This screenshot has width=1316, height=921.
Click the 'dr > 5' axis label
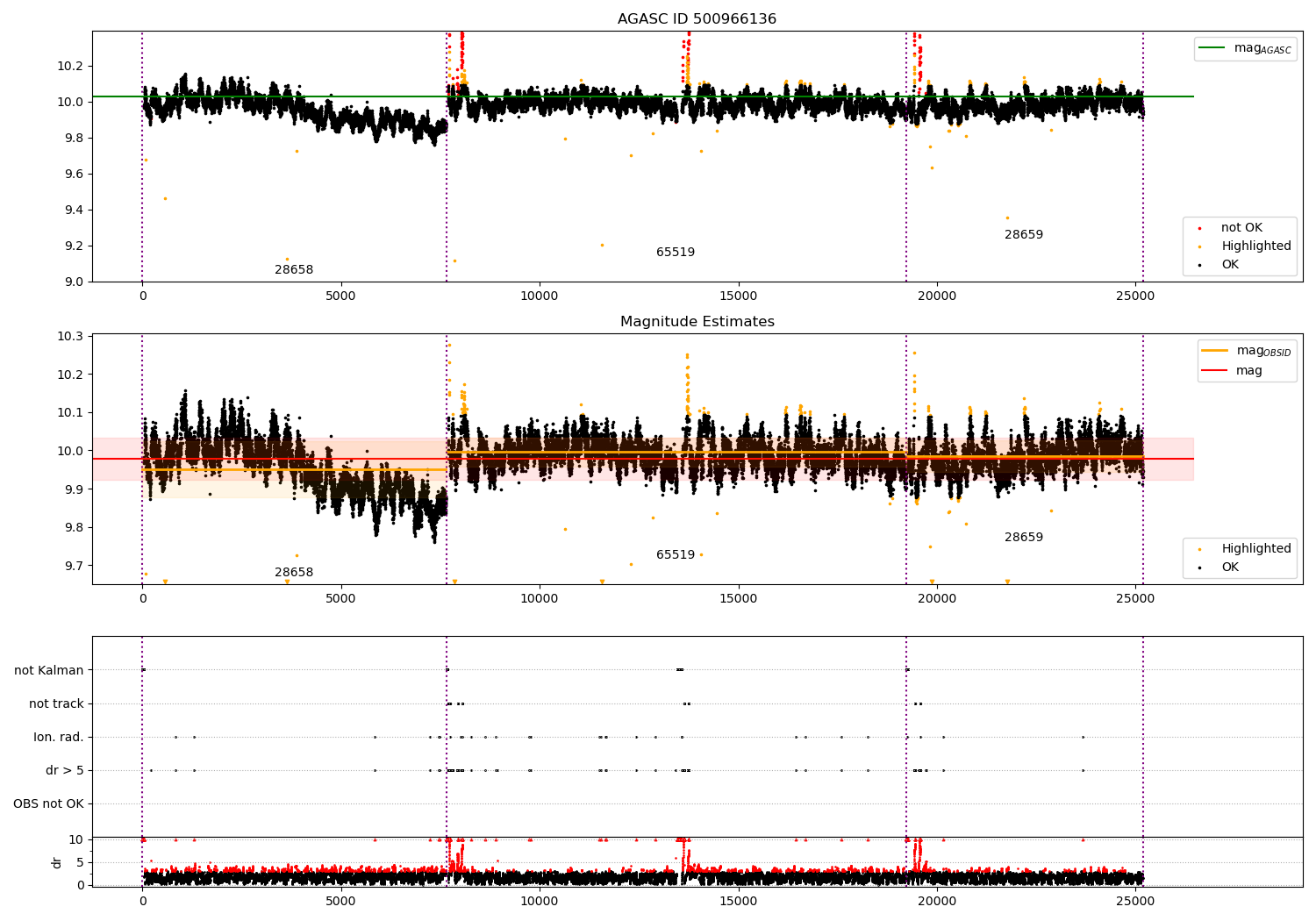point(65,771)
